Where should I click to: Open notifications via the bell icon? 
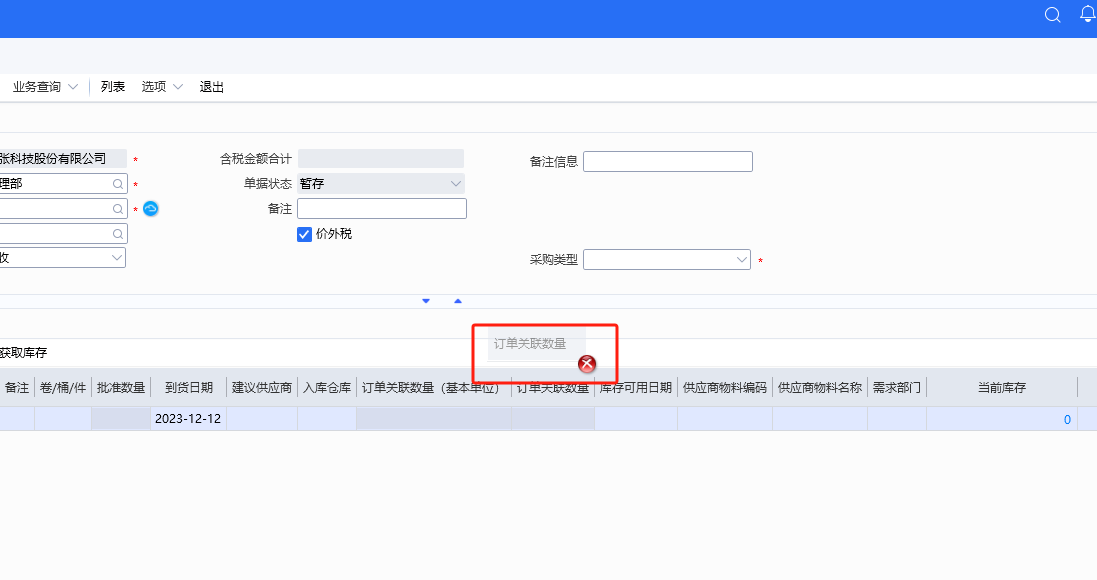[1086, 14]
